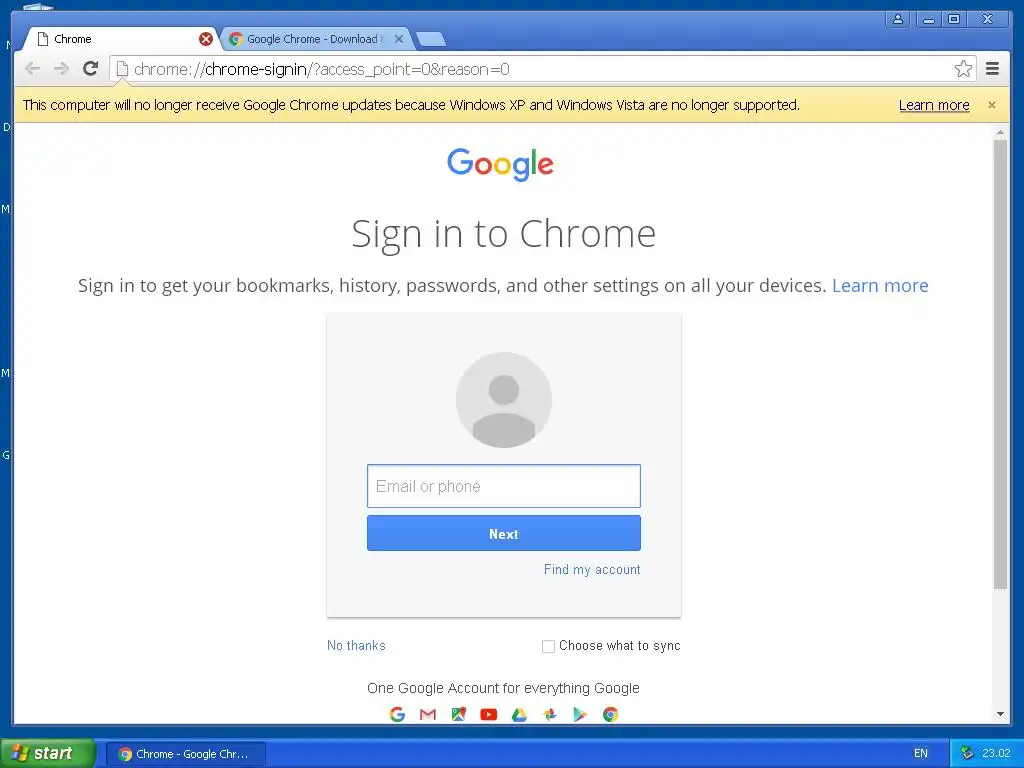Close the Google Chrome Download tab
1024x768 pixels.
pyautogui.click(x=399, y=39)
